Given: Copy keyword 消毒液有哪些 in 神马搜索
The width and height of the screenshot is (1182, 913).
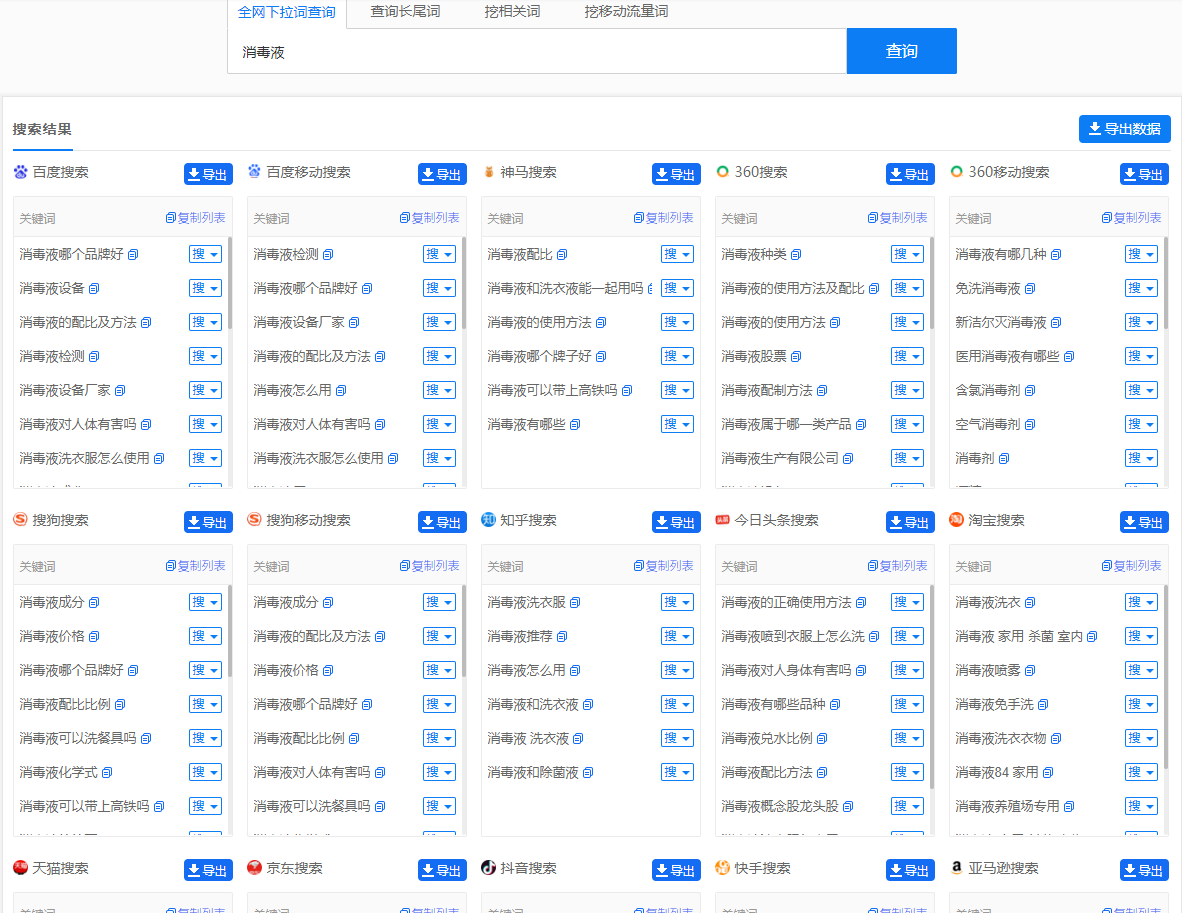Looking at the screenshot, I should point(575,425).
